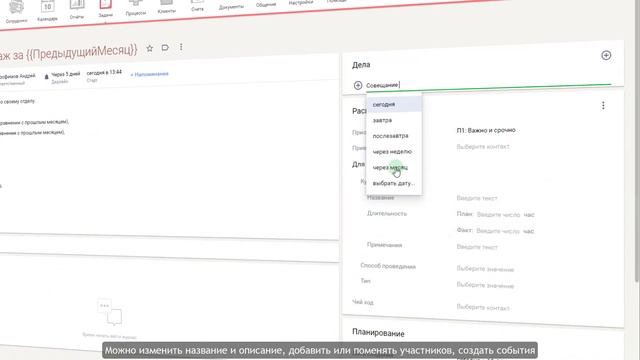Click the 'Введите текст' field for Название
Screen dimensions: 640x360
click(477, 198)
